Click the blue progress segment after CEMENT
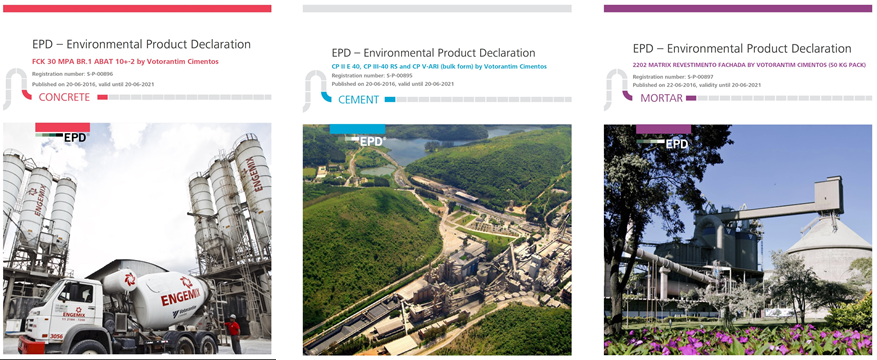 (390, 100)
